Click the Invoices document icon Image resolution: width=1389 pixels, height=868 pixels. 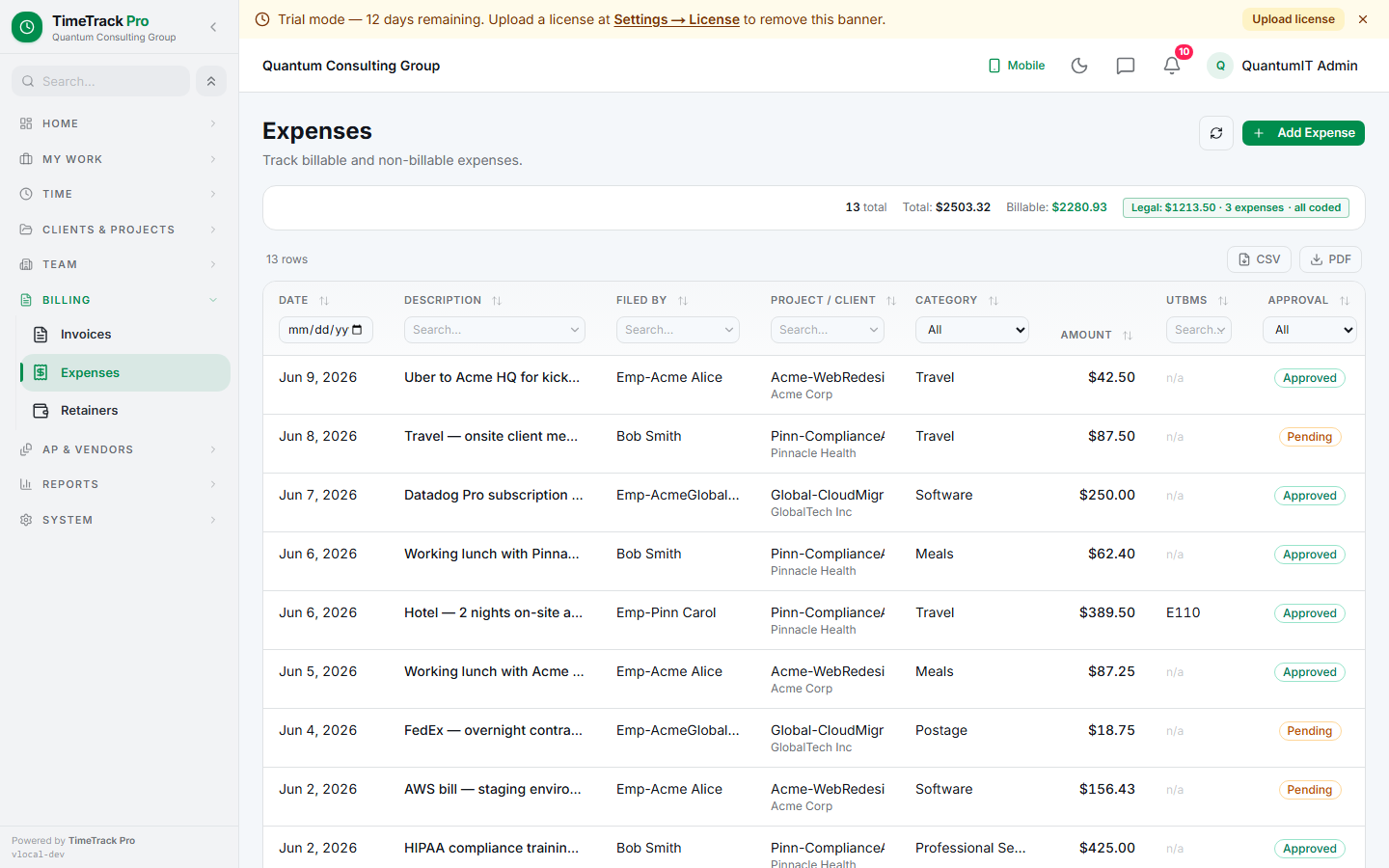click(x=41, y=335)
